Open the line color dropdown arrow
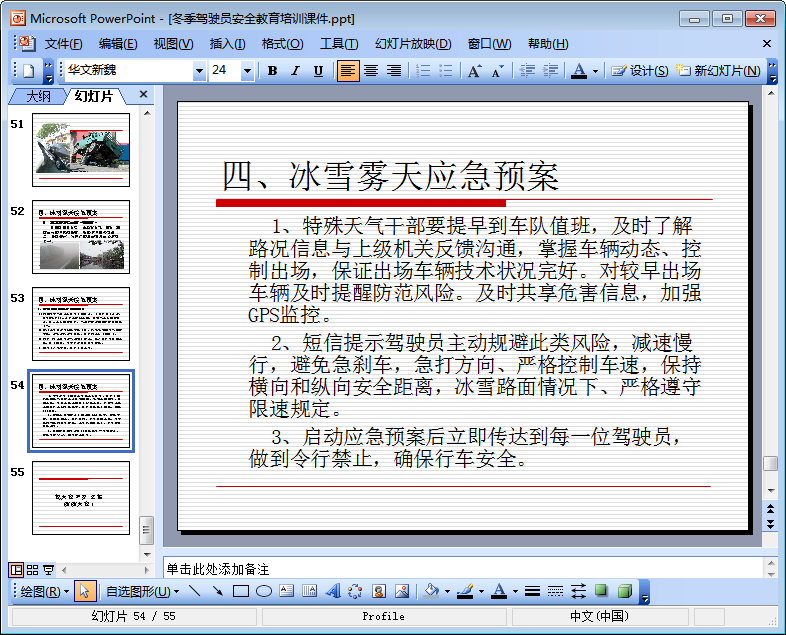Screen dimensions: 786x635 (481, 592)
